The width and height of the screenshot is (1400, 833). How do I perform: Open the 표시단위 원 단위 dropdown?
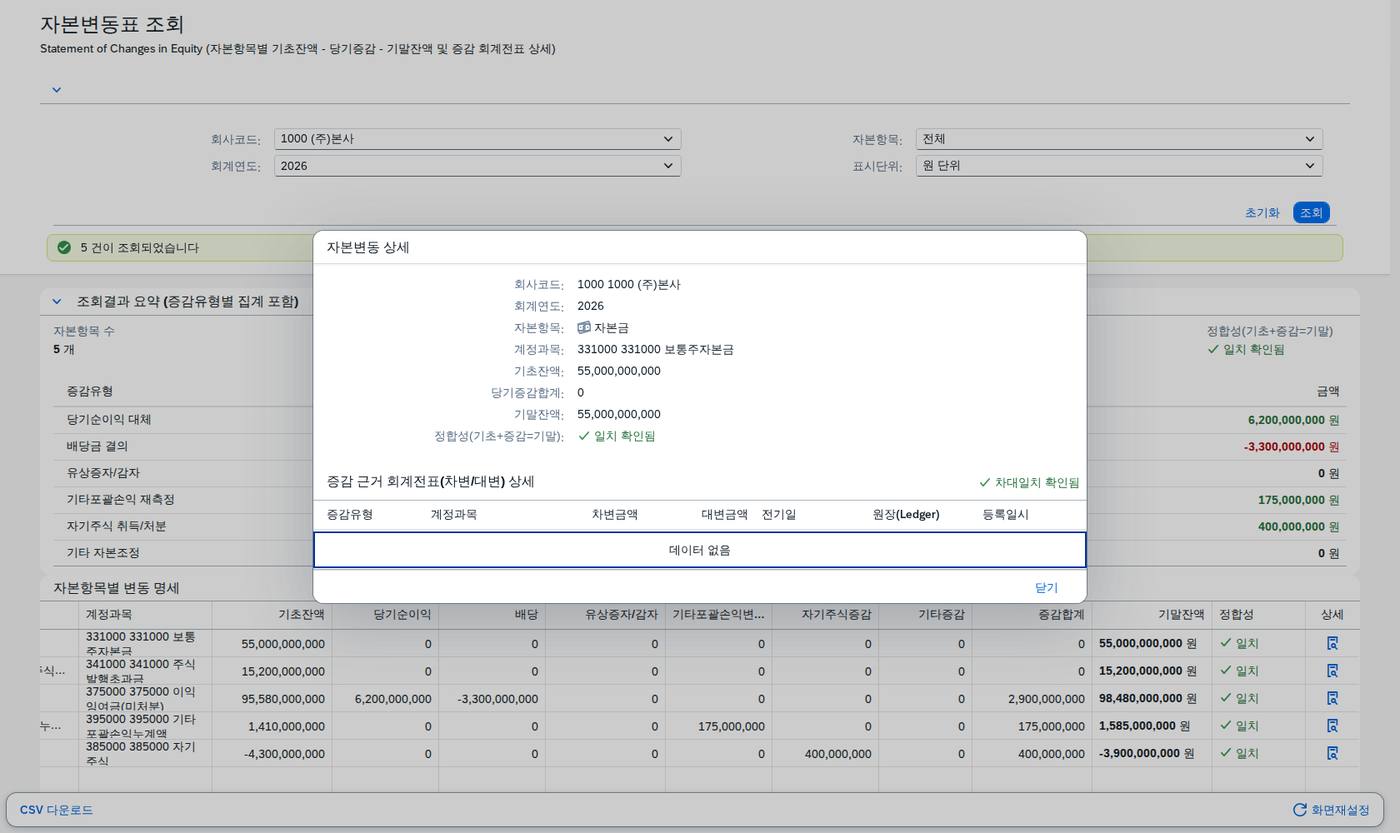(1119, 166)
